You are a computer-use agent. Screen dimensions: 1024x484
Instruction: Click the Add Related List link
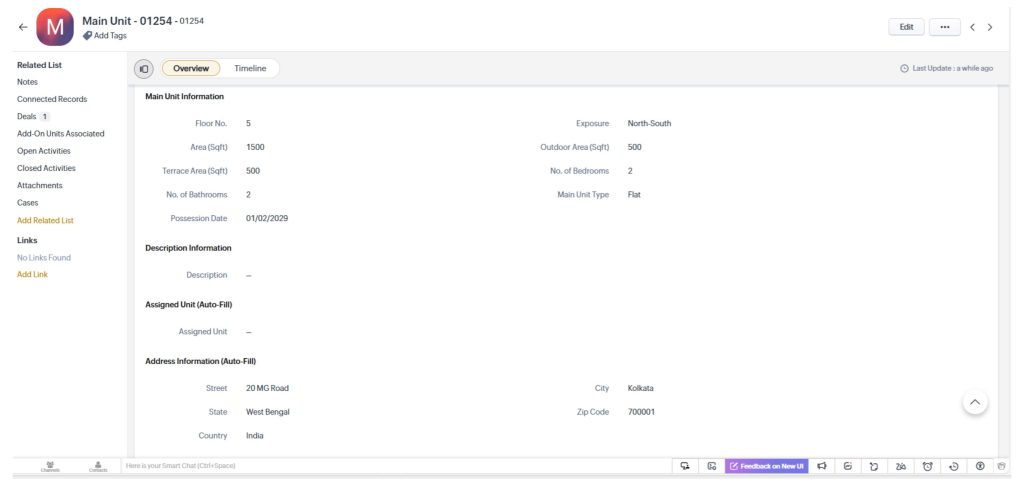point(45,221)
